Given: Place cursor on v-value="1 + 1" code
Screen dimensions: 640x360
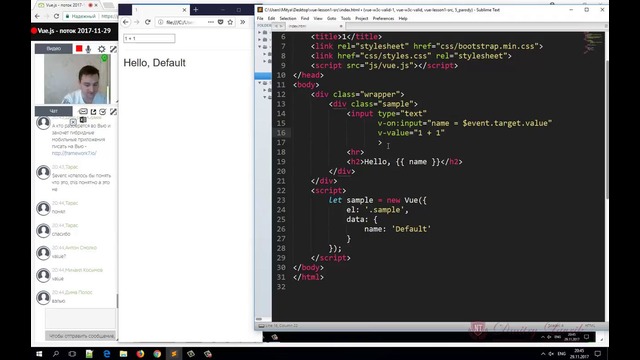Looking at the screenshot, I should click(411, 133).
